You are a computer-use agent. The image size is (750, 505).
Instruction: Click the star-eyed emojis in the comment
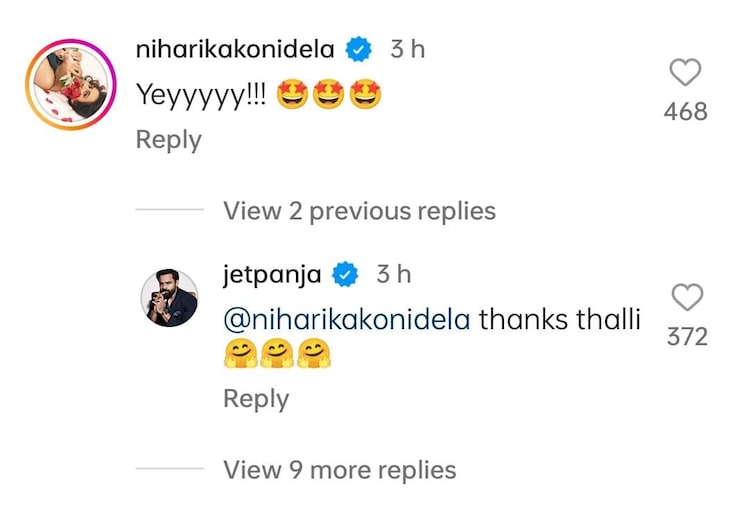(x=328, y=97)
